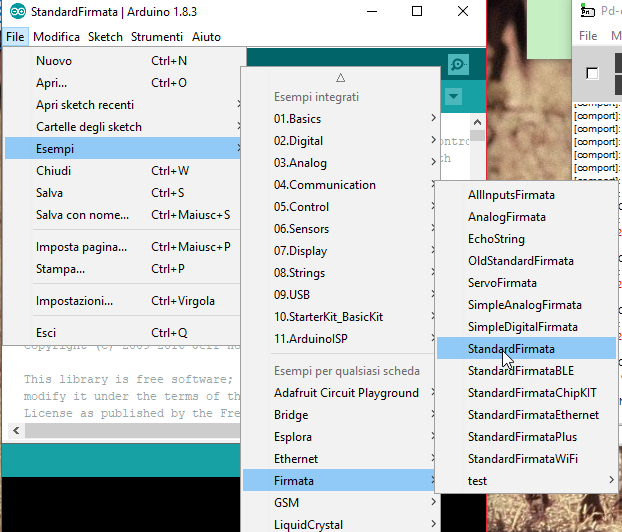Expand the 04.Communication examples submenu
622x532 pixels.
click(339, 185)
